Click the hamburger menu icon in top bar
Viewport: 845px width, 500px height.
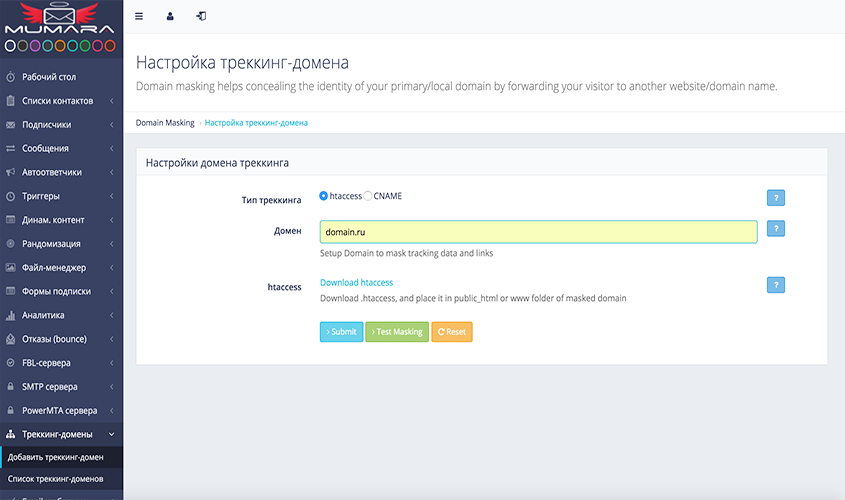[139, 16]
